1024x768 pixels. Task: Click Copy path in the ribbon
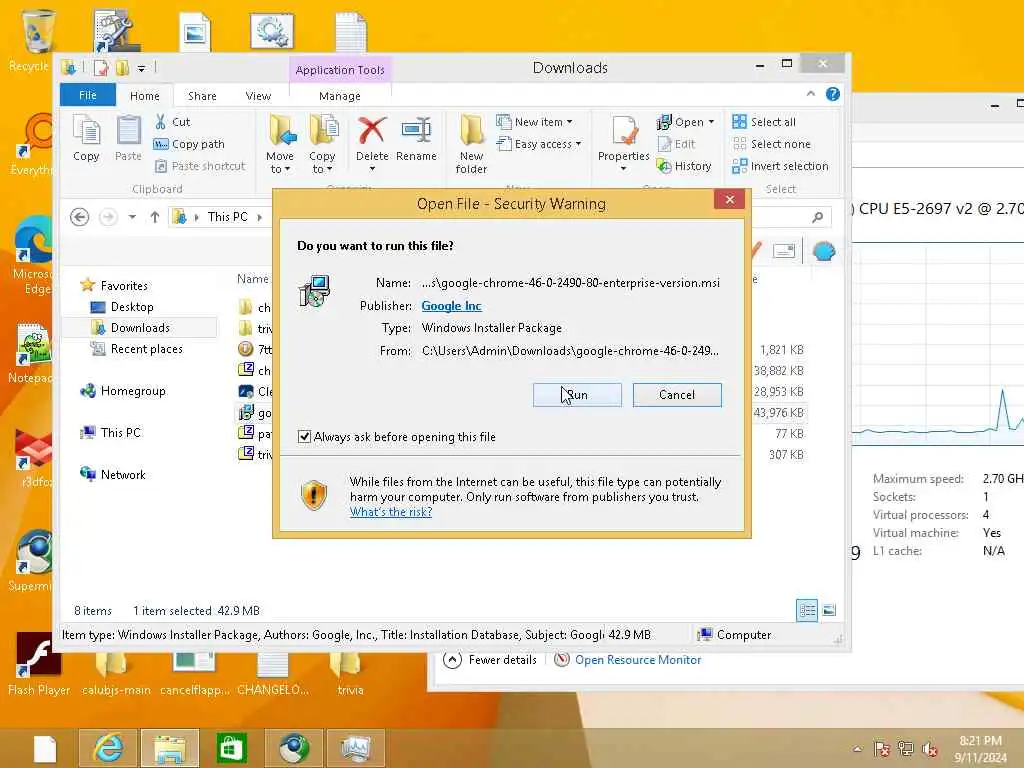pos(189,144)
